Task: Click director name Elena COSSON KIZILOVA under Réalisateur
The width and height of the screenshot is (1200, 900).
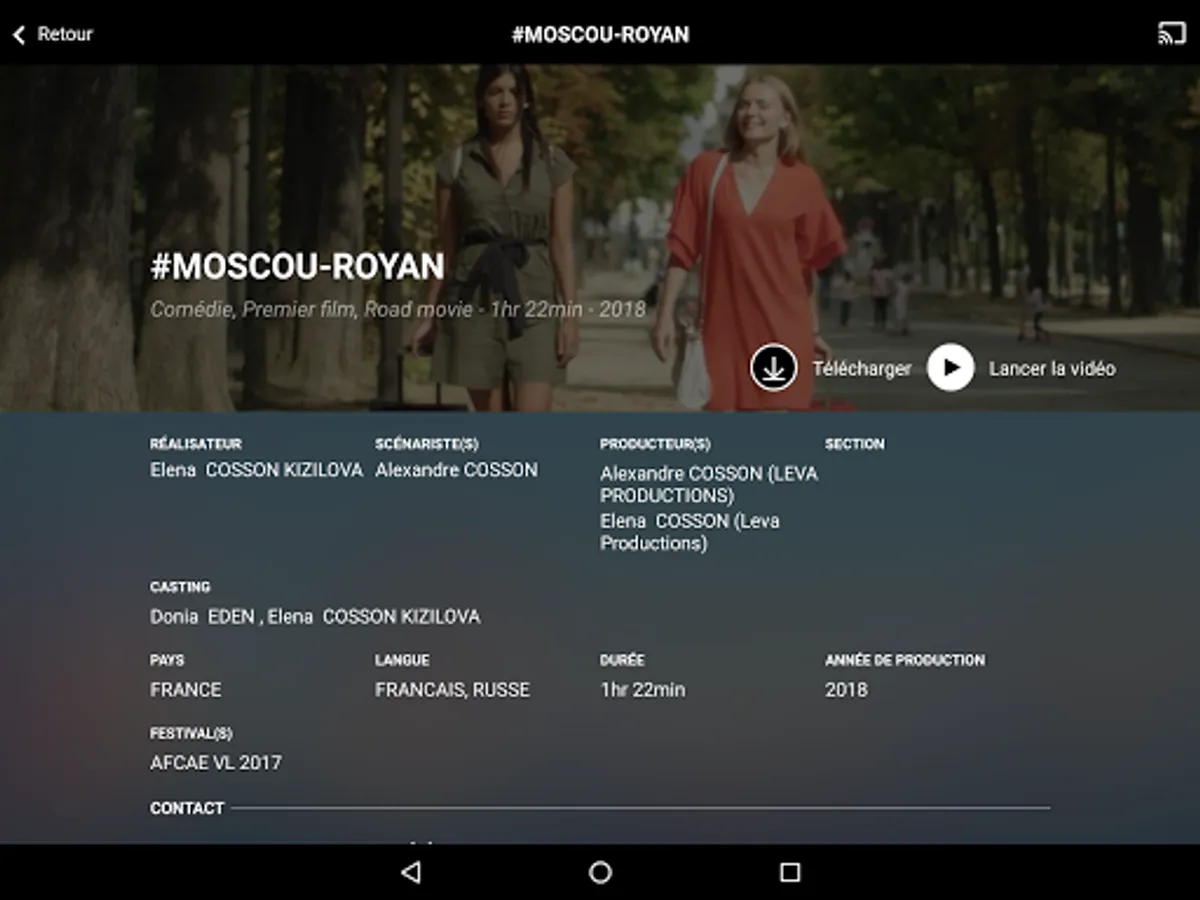Action: (x=256, y=470)
